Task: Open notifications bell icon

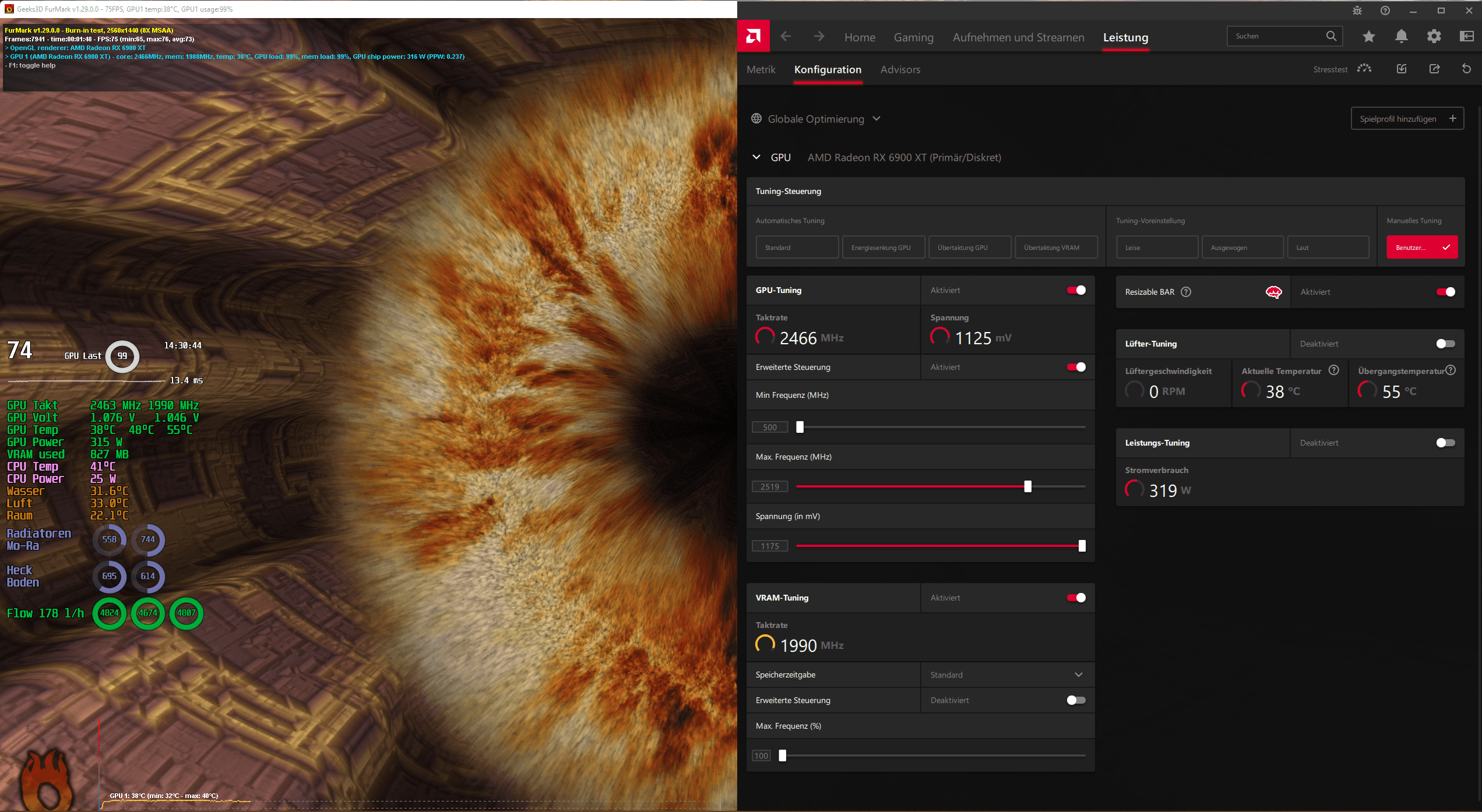Action: (x=1401, y=37)
